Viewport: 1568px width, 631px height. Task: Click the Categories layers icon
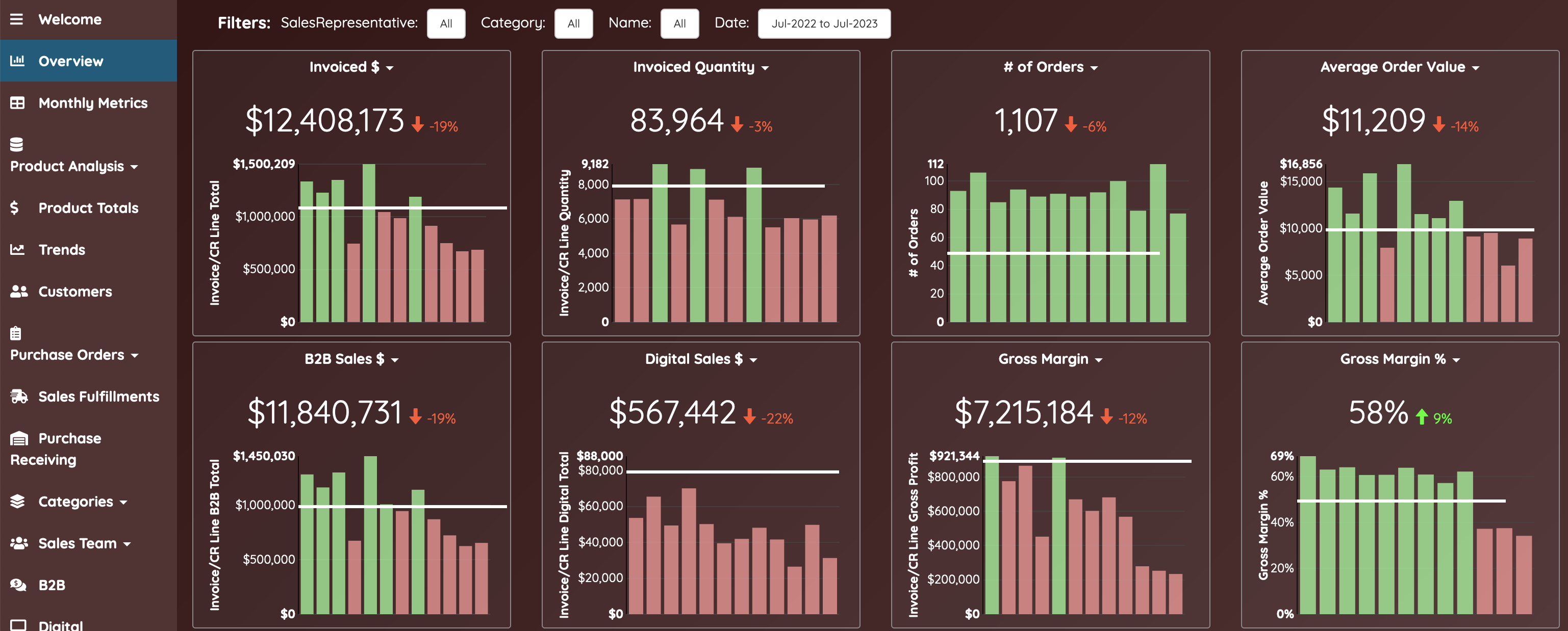click(x=18, y=502)
